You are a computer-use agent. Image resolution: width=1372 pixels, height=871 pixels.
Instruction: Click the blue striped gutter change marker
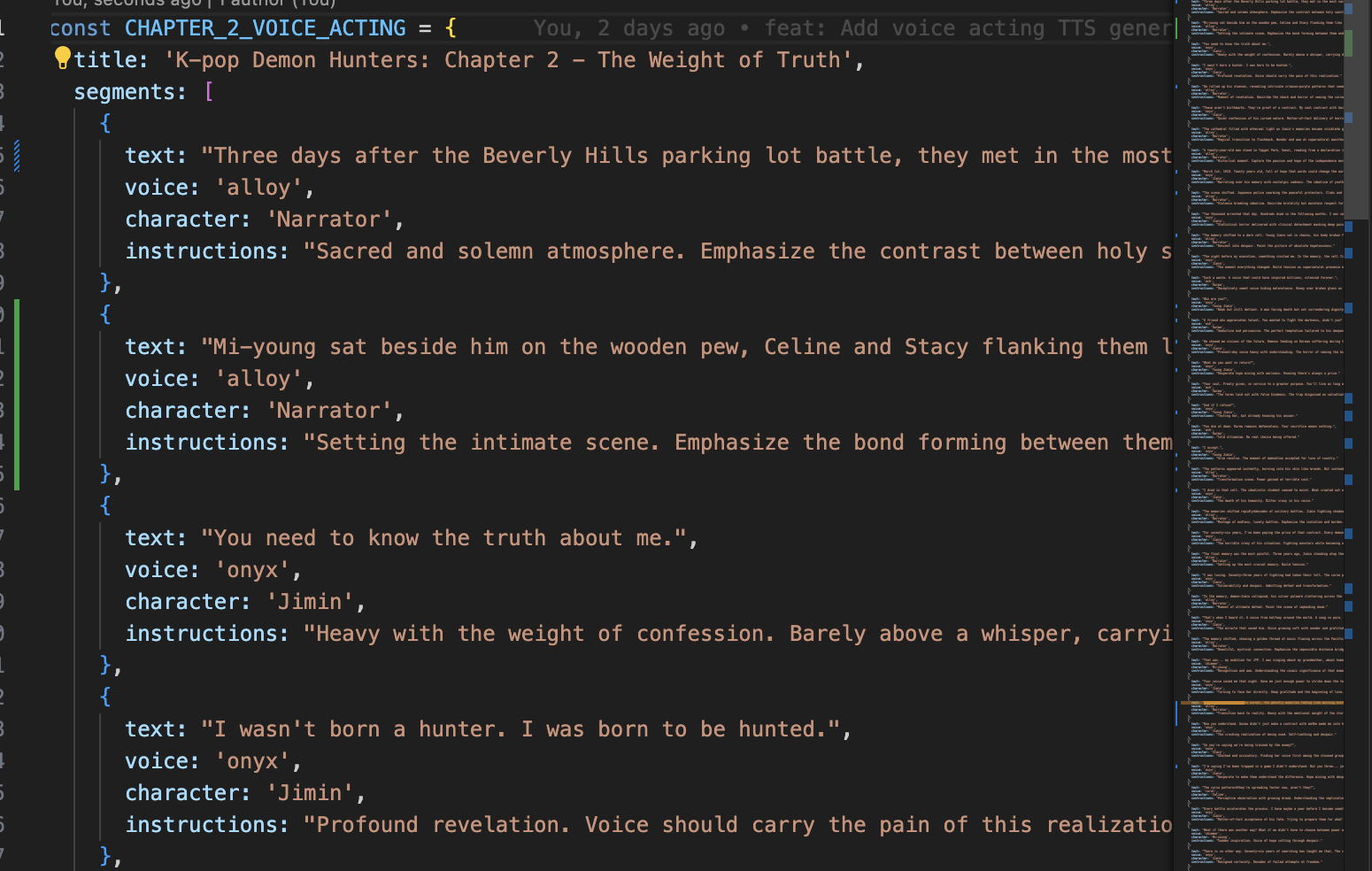(x=17, y=156)
